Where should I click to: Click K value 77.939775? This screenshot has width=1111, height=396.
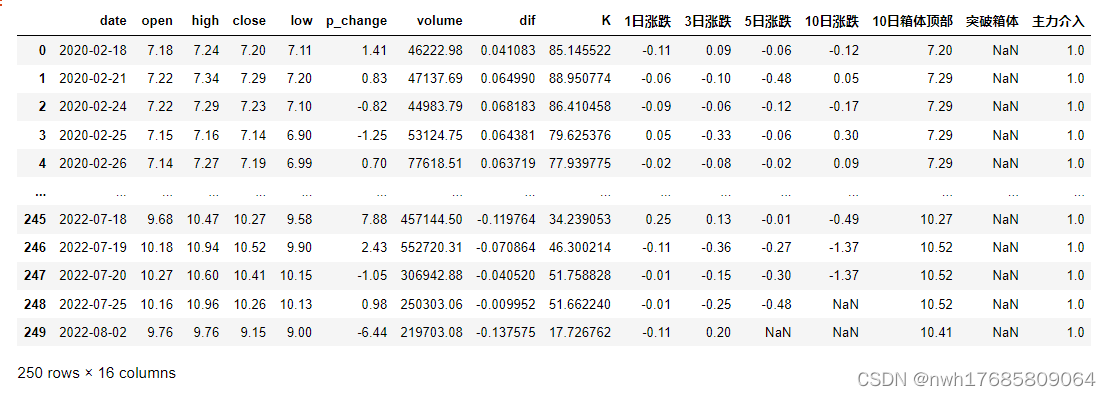point(580,163)
